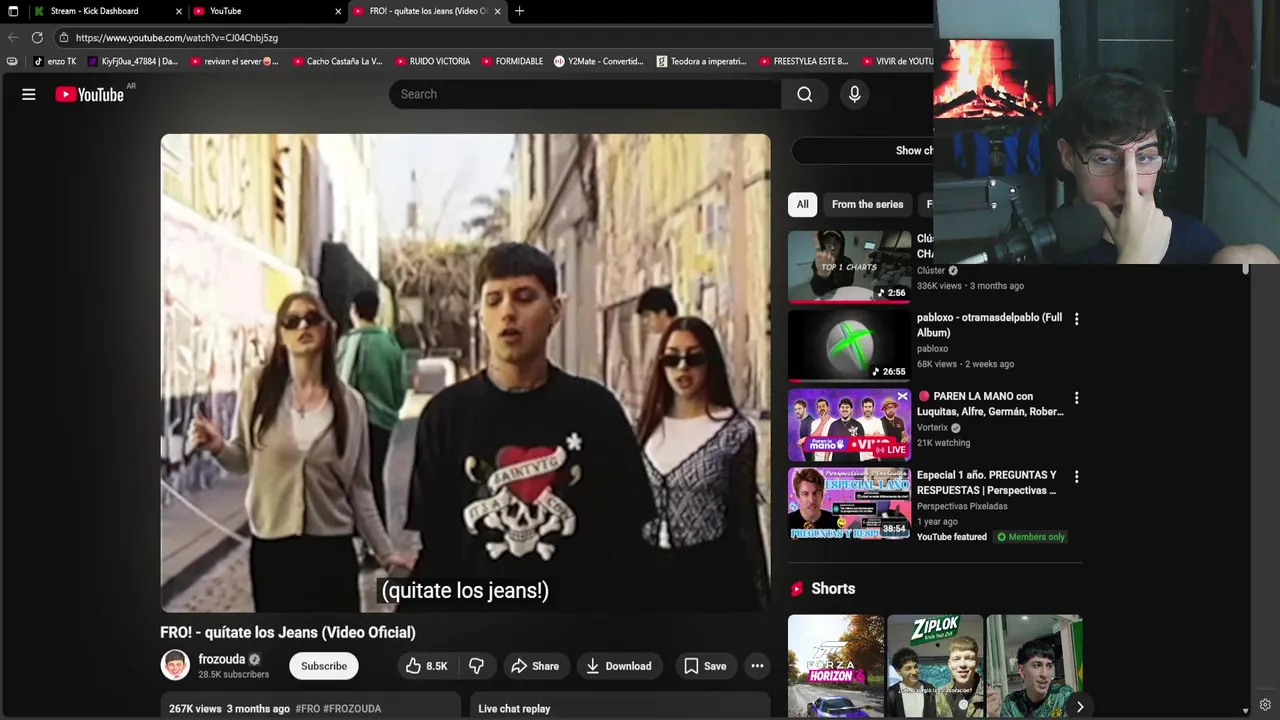Close the Kick Dashboard tab
Viewport: 1280px width, 720px height.
click(x=179, y=11)
